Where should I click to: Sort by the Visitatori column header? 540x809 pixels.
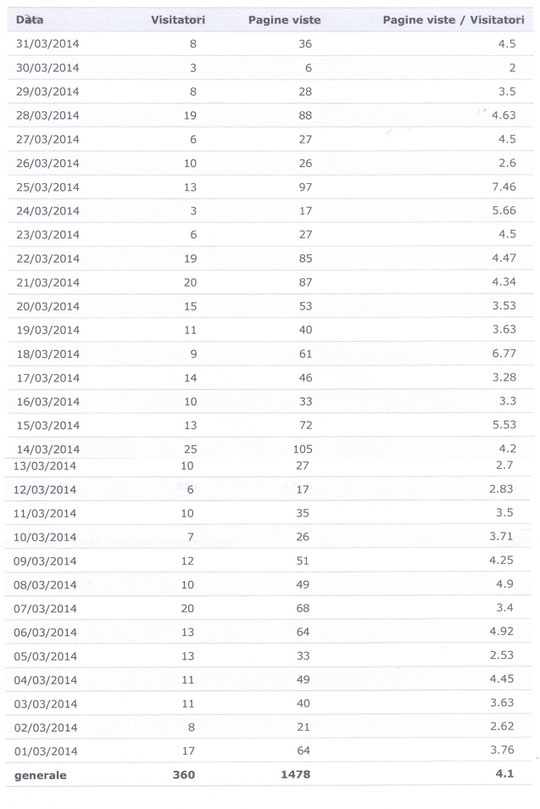point(178,20)
